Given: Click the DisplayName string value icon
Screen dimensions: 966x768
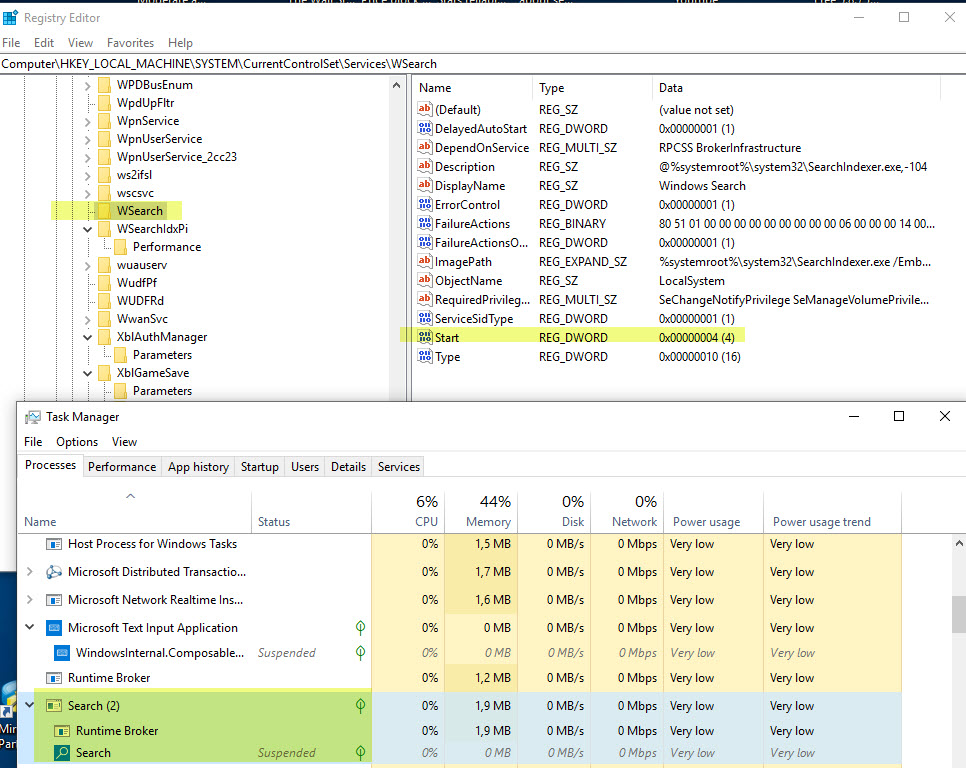Looking at the screenshot, I should pos(424,185).
